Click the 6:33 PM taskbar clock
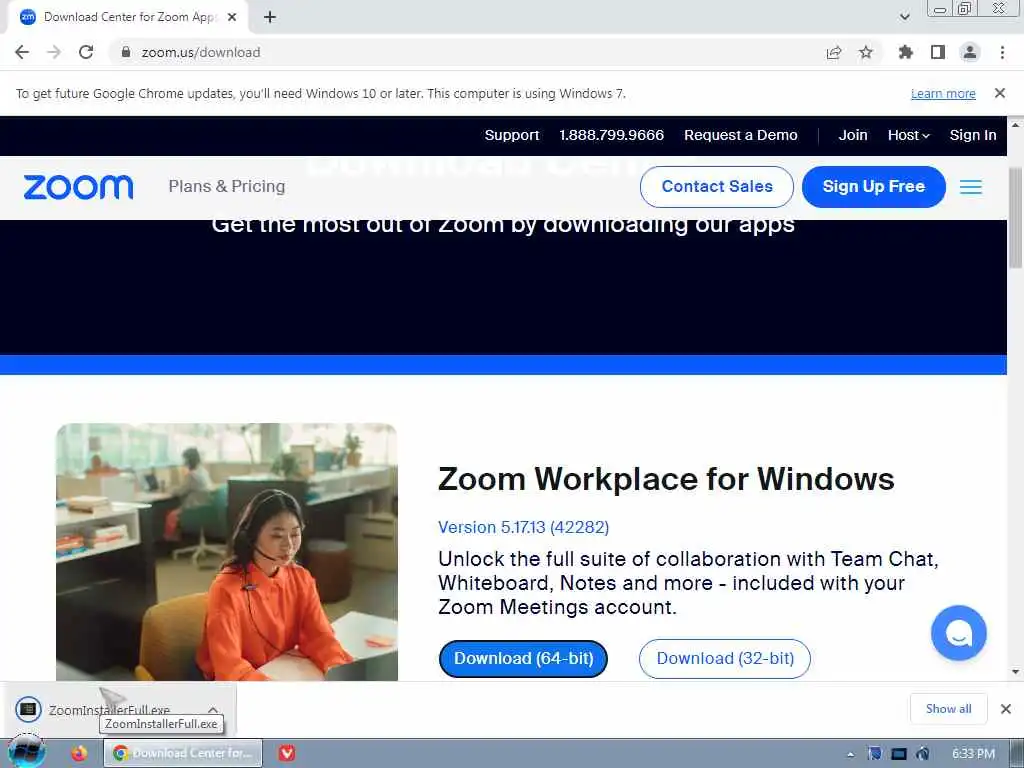Image resolution: width=1024 pixels, height=768 pixels. click(x=973, y=754)
